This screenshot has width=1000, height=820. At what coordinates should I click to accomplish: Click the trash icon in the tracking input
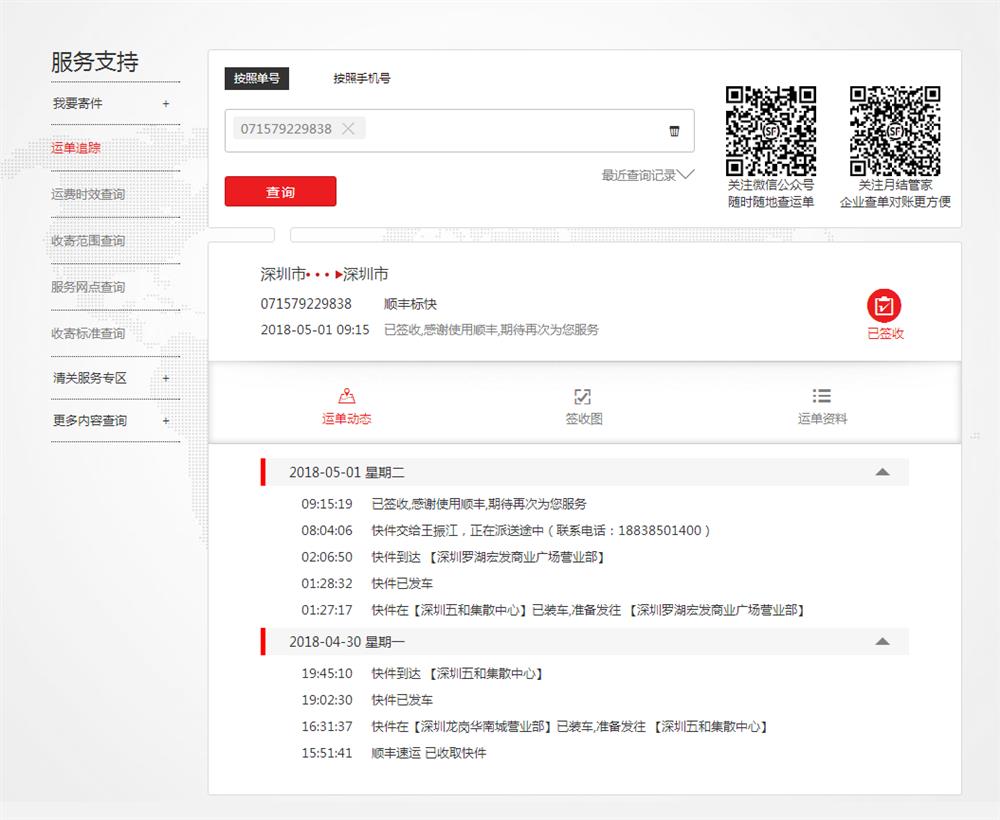pos(674,131)
